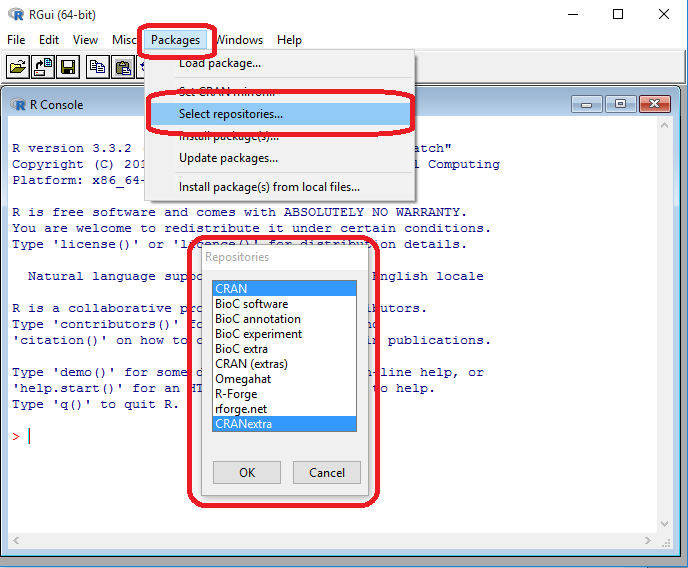
Task: Select BioC software repository
Action: 284,304
